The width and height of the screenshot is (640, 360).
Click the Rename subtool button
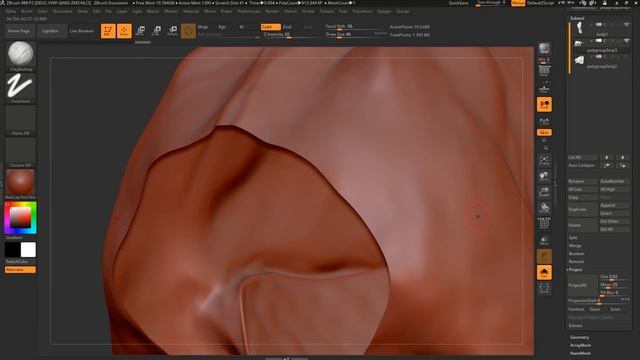coord(583,181)
